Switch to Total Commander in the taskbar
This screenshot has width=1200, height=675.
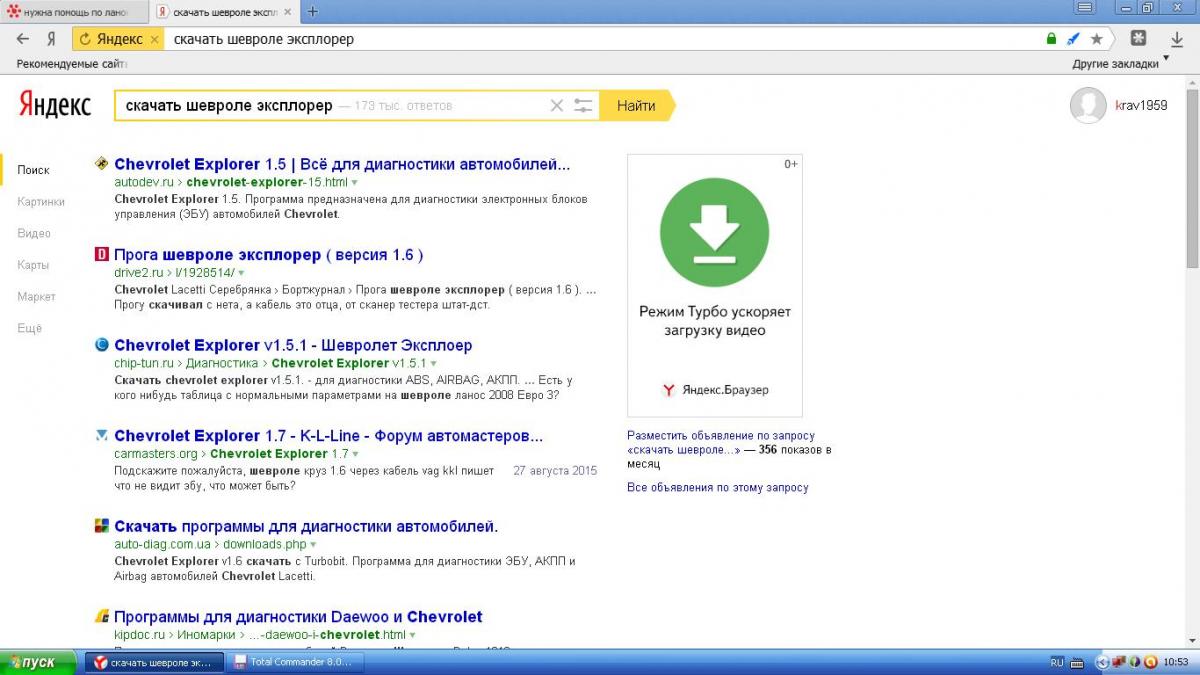pos(295,662)
